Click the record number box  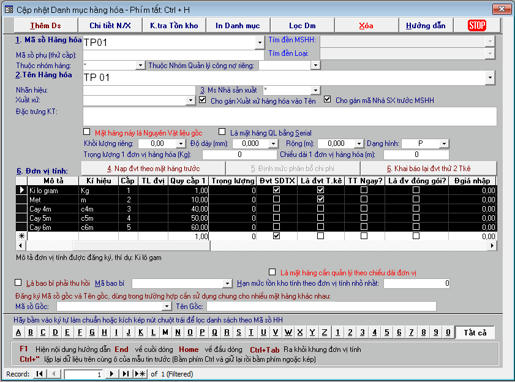(x=83, y=374)
